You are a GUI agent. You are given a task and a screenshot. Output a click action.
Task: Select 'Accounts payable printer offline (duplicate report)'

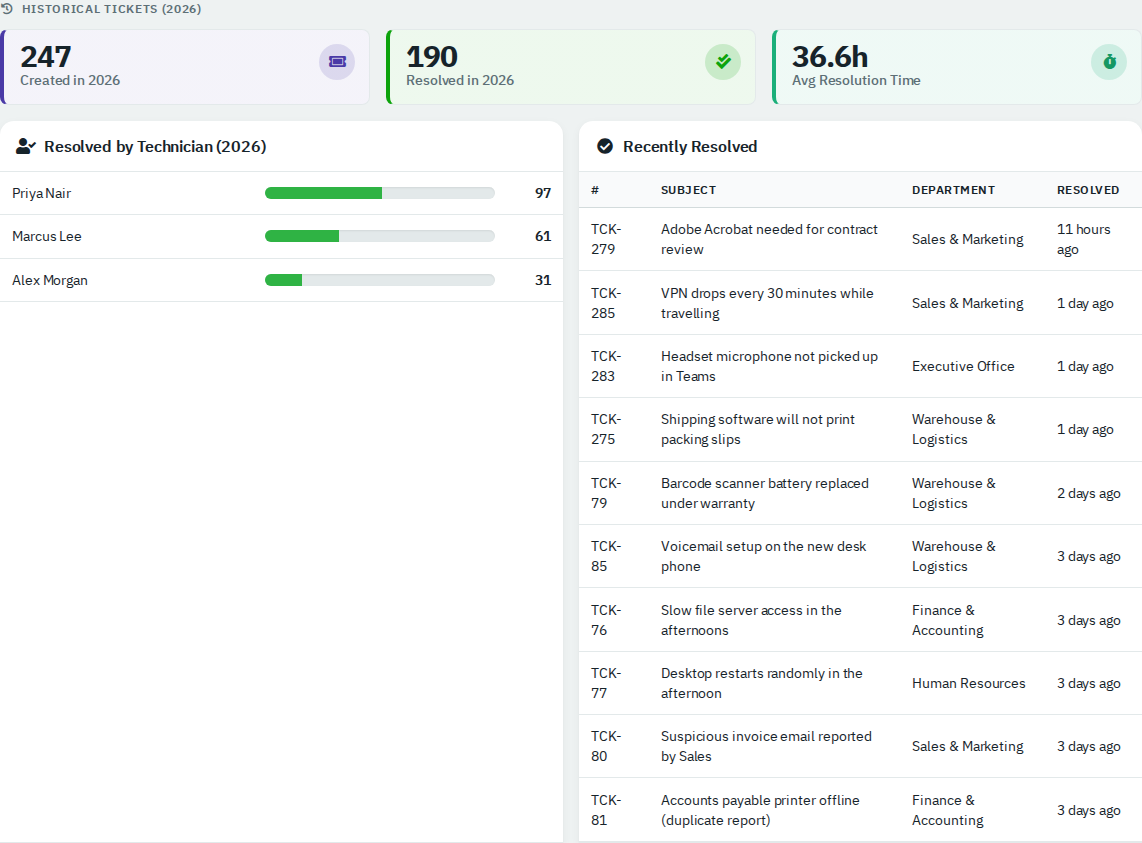[760, 810]
